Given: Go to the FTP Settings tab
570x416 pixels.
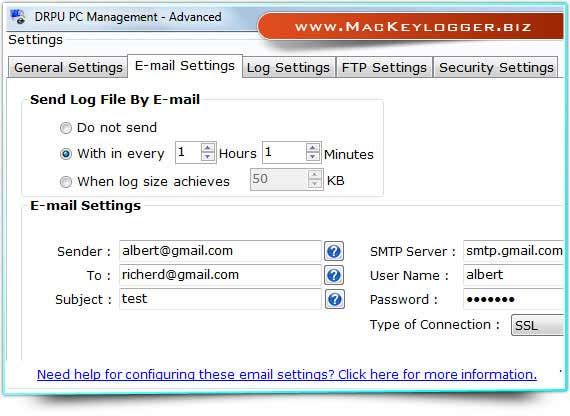Looking at the screenshot, I should pos(384,68).
